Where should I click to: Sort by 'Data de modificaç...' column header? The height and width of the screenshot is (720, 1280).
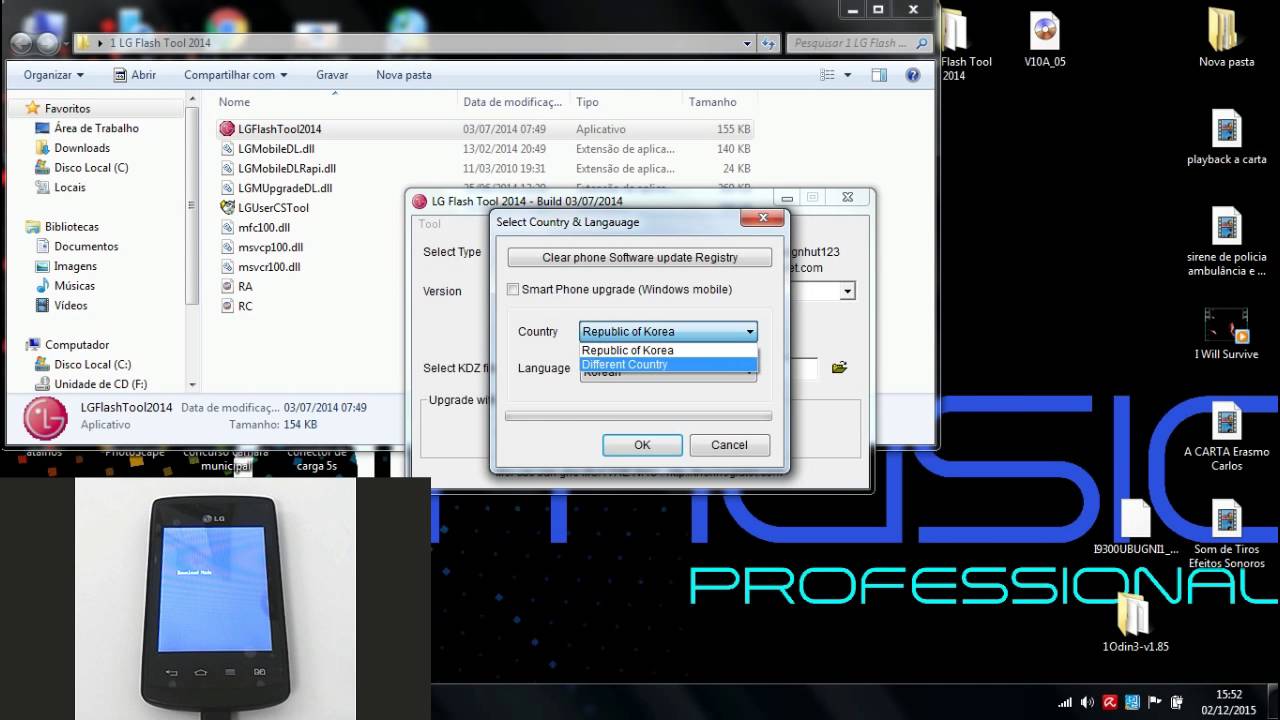pos(513,102)
